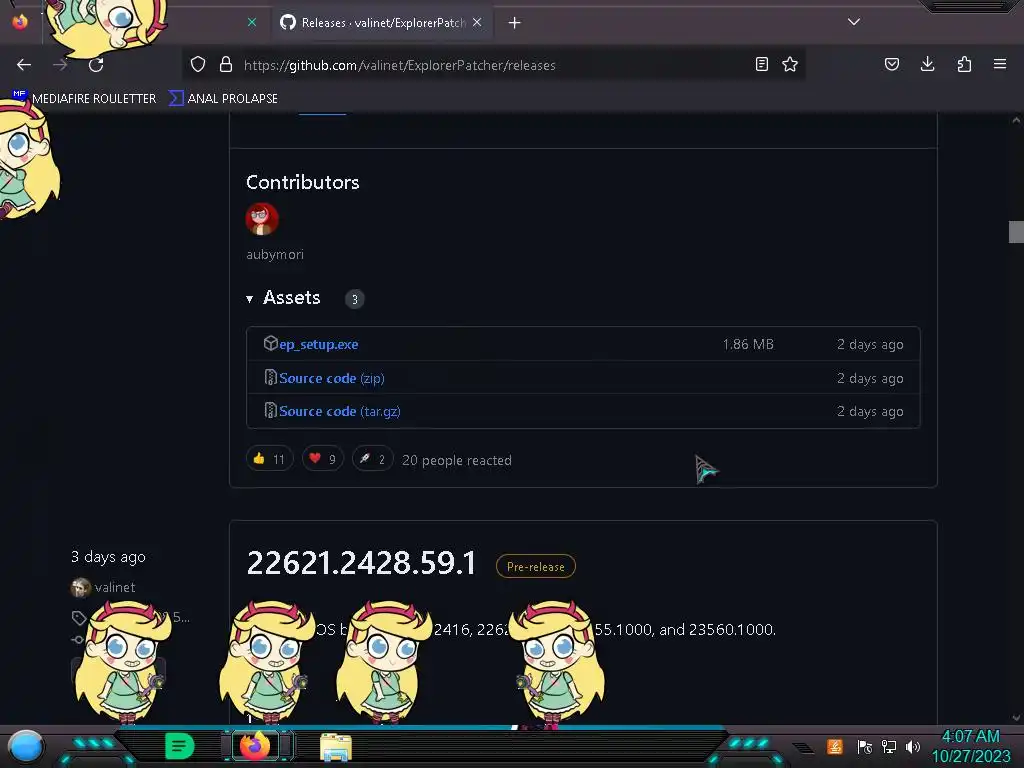Download Source code (tar.gz)

340,411
